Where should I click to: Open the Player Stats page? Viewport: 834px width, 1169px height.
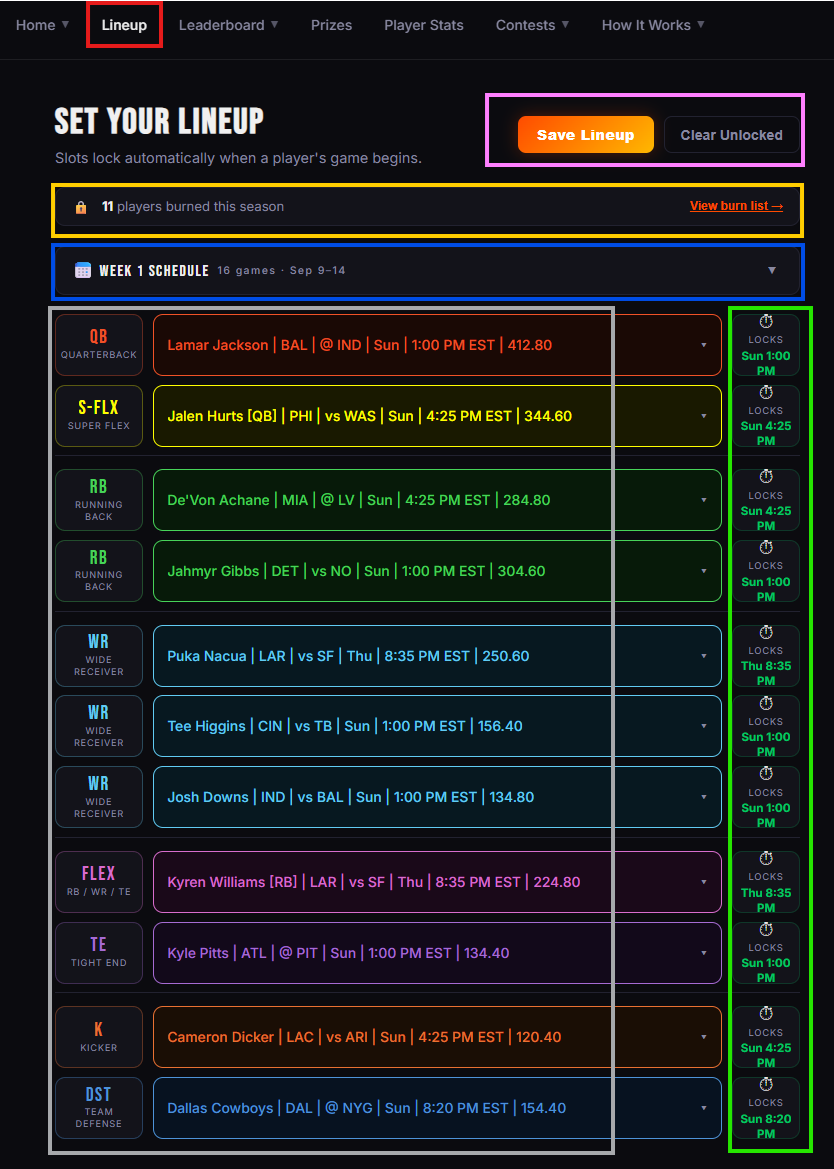[424, 25]
